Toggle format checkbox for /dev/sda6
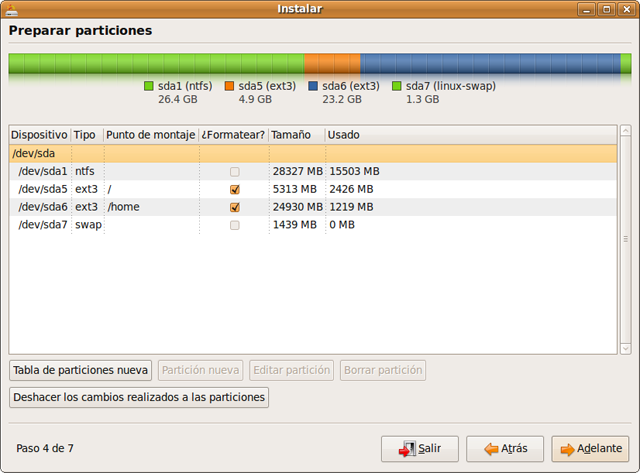Image resolution: width=640 pixels, height=473 pixels. [x=235, y=207]
